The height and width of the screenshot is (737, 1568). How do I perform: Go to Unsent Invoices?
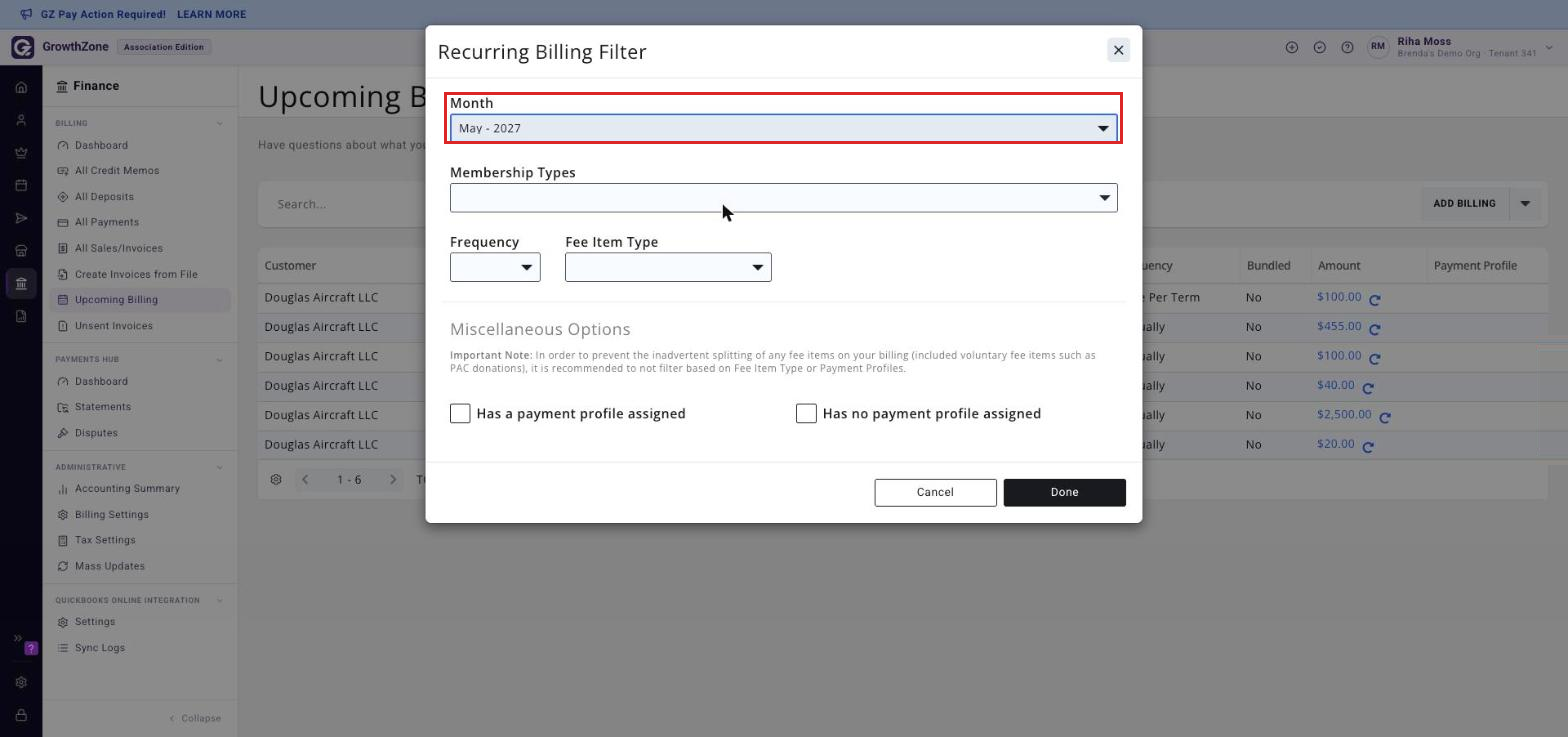(x=114, y=326)
